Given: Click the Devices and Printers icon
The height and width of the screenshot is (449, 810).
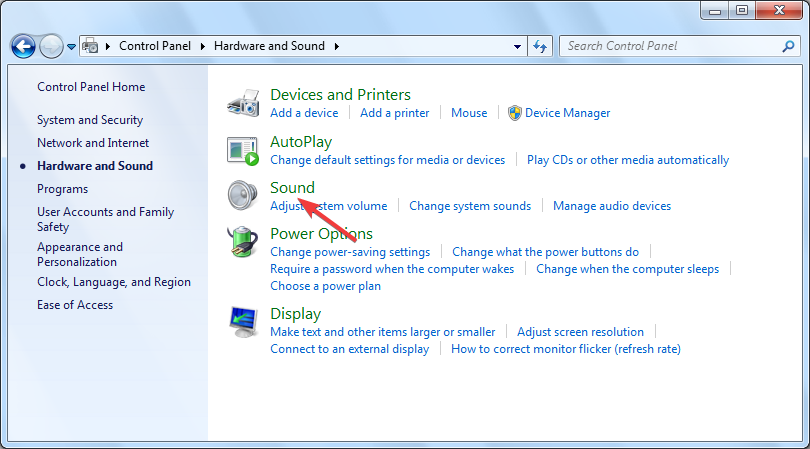Looking at the screenshot, I should click(x=243, y=103).
